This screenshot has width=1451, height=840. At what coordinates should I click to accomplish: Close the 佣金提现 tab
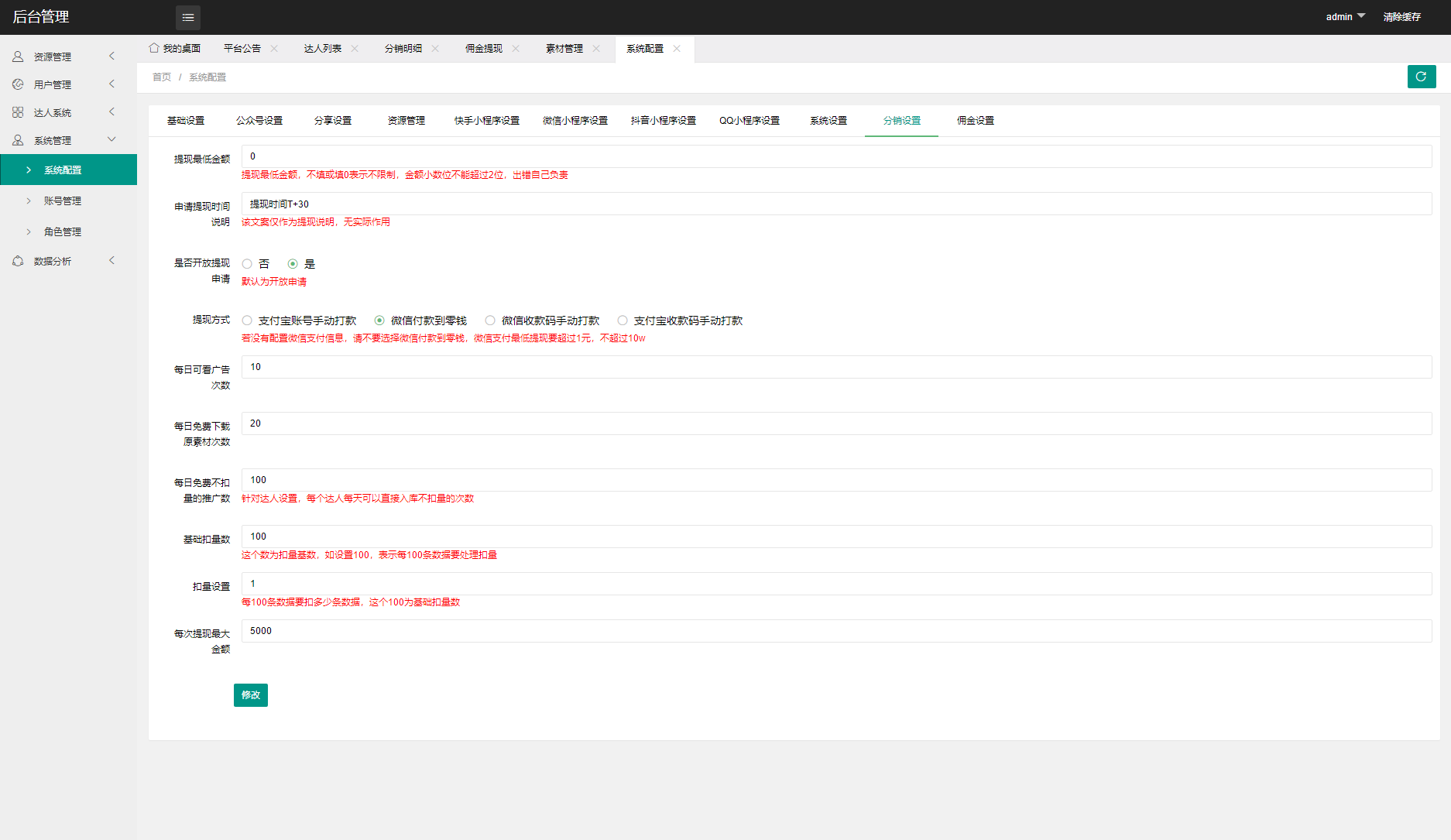click(516, 48)
